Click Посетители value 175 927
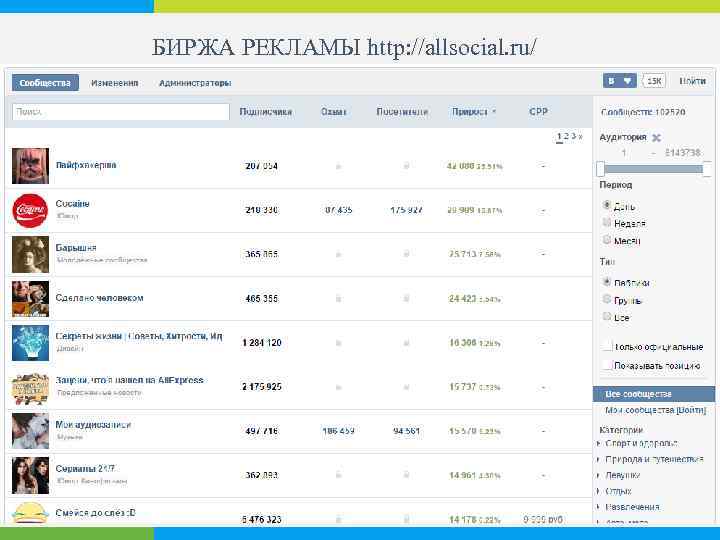The width and height of the screenshot is (720, 540). 406,210
